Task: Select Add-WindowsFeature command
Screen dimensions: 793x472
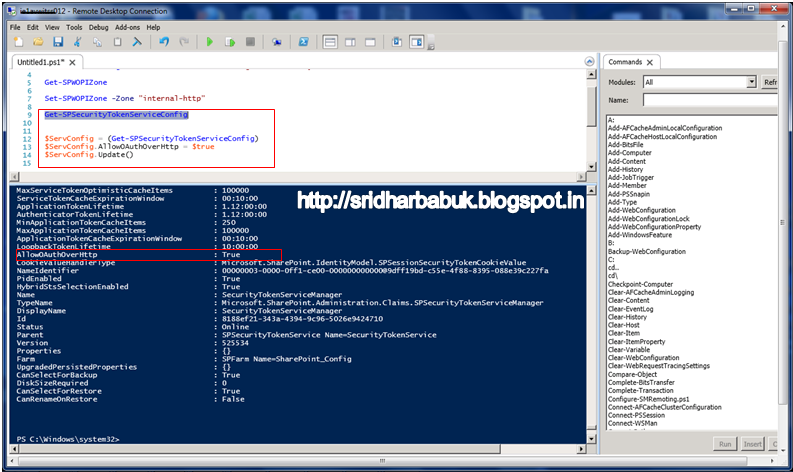Action: pos(640,235)
